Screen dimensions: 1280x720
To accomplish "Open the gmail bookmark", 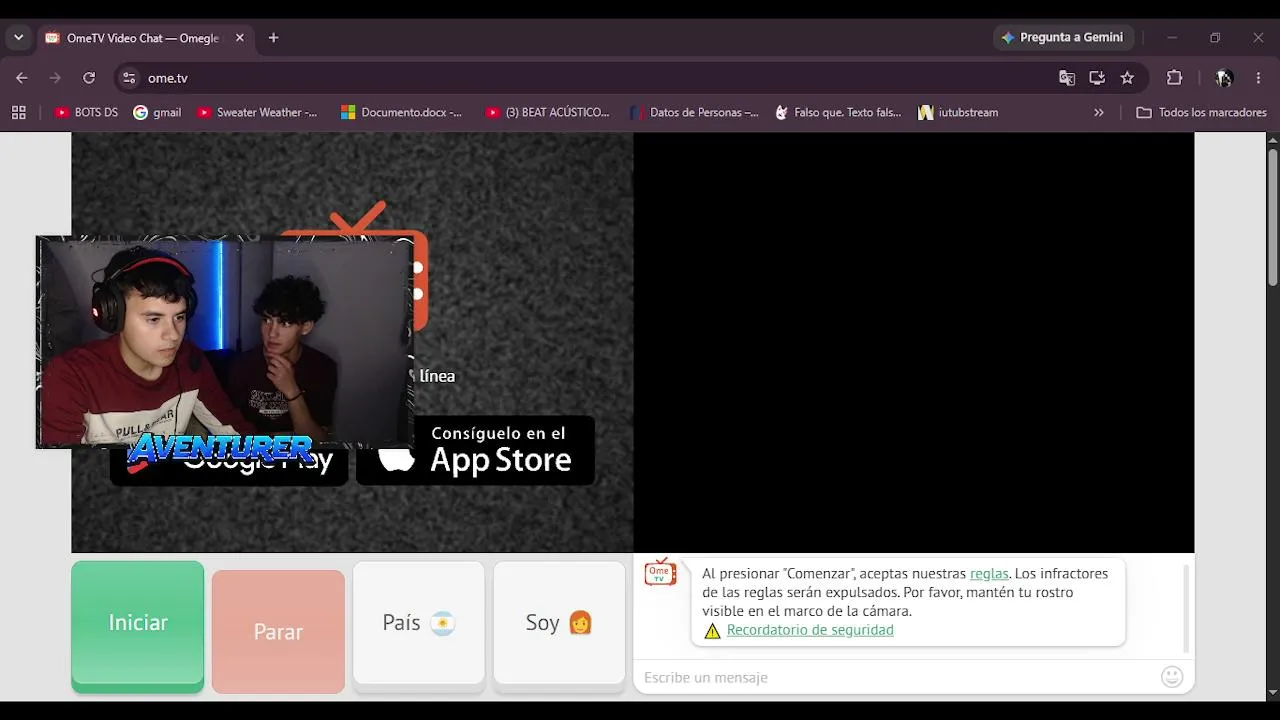I will (157, 113).
